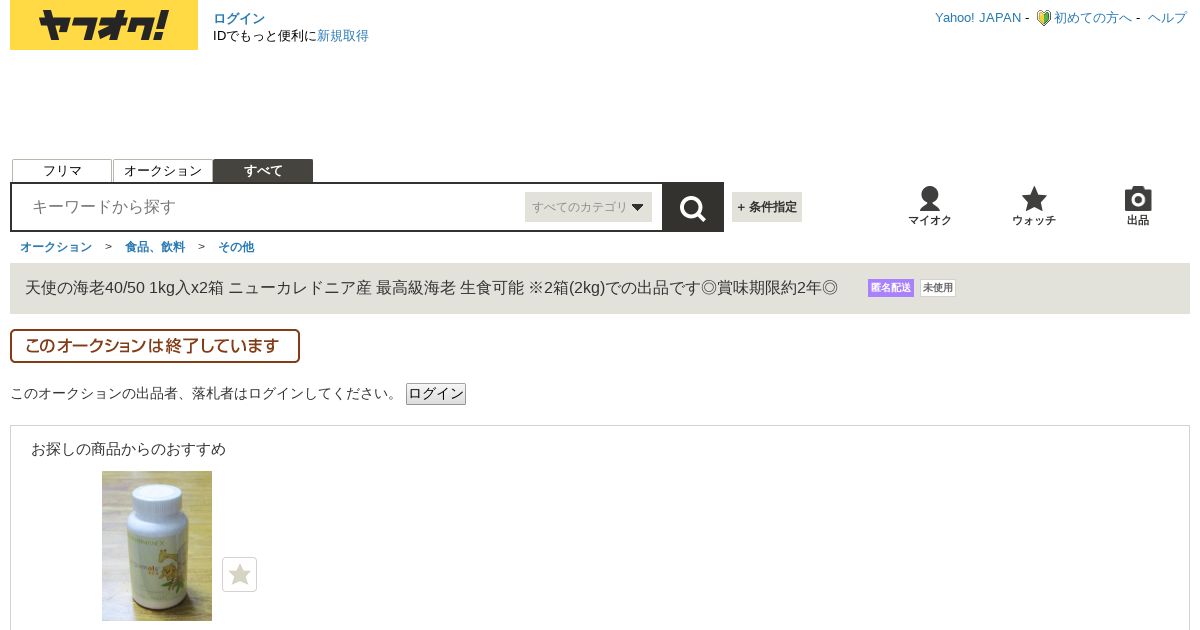Select the すべて tab
1200x630 pixels.
click(263, 171)
